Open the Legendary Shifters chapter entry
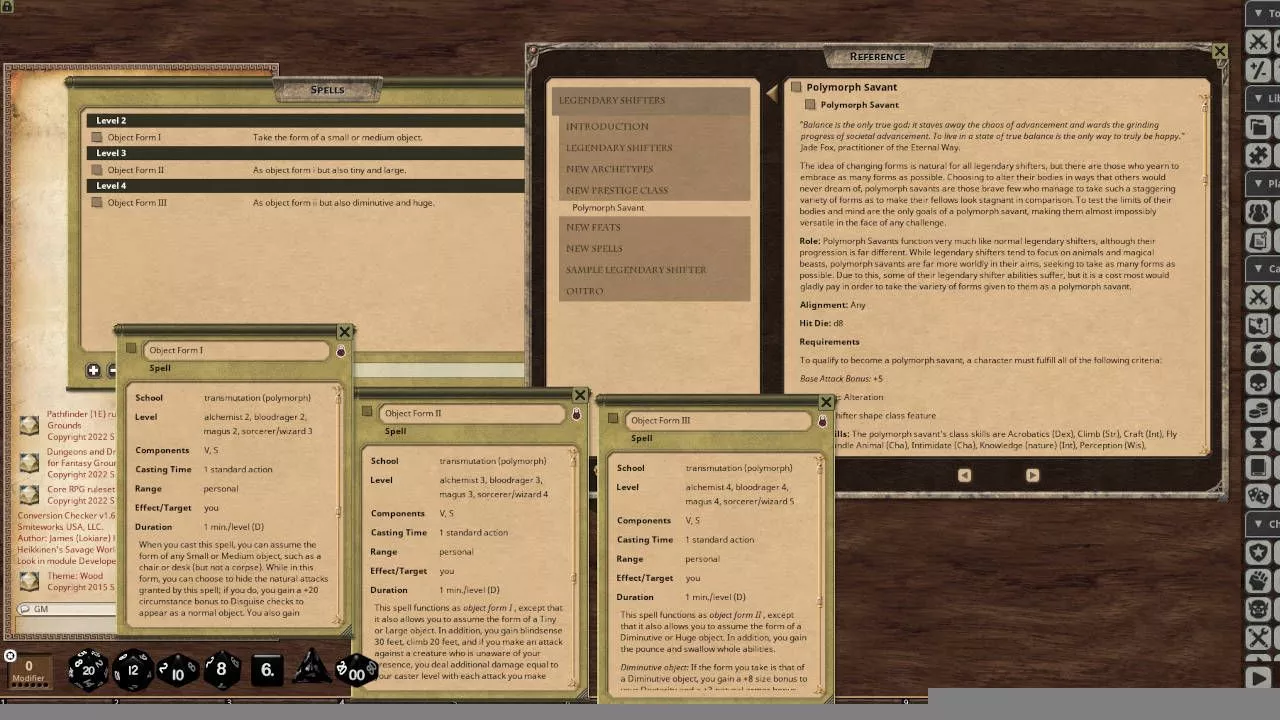1280x720 pixels. point(651,148)
